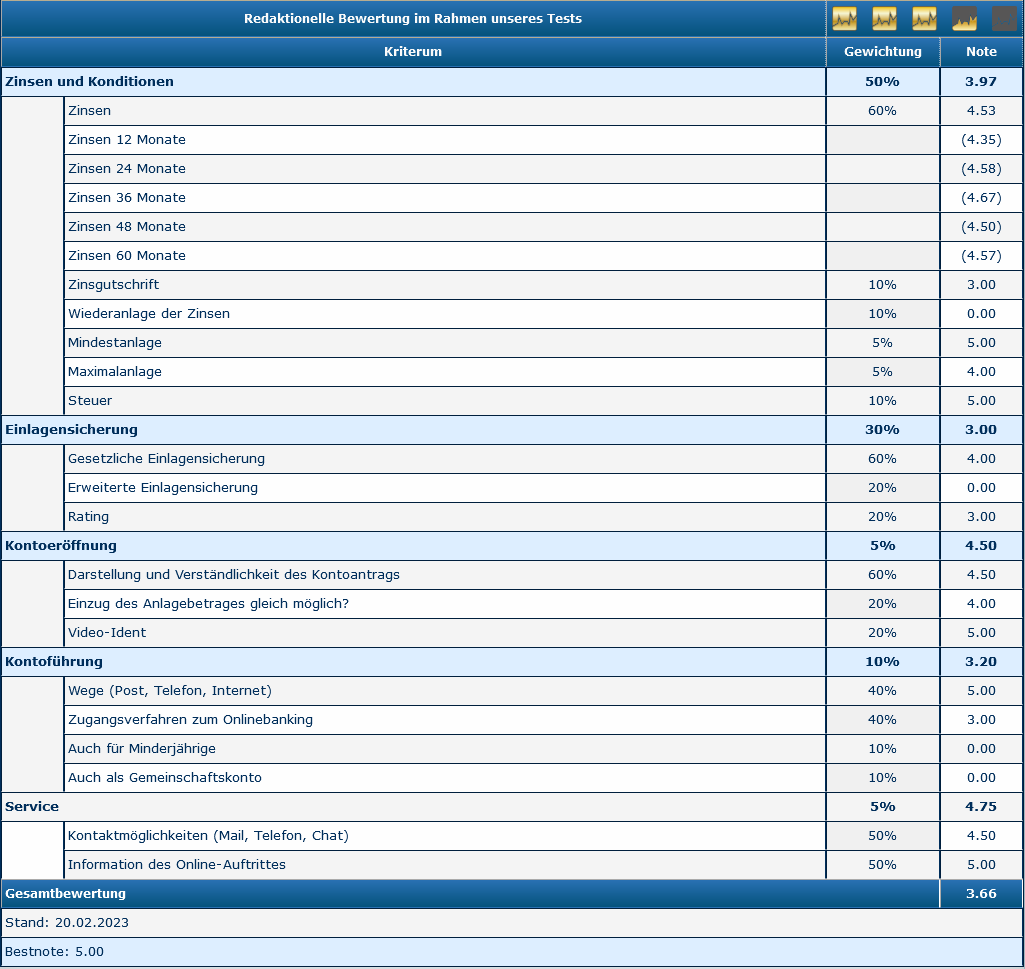The width and height of the screenshot is (1025, 969).
Task: Select the 'Steuer' row label
Action: click(x=90, y=401)
